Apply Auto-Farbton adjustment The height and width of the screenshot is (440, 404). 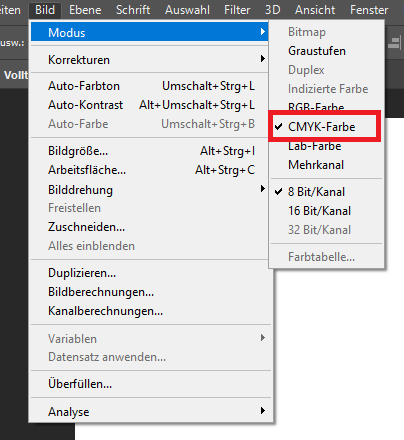pyautogui.click(x=149, y=86)
